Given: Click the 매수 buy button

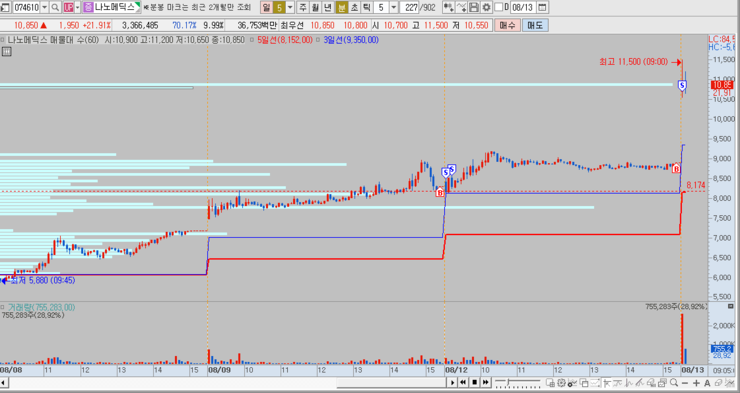Looking at the screenshot, I should [x=508, y=25].
